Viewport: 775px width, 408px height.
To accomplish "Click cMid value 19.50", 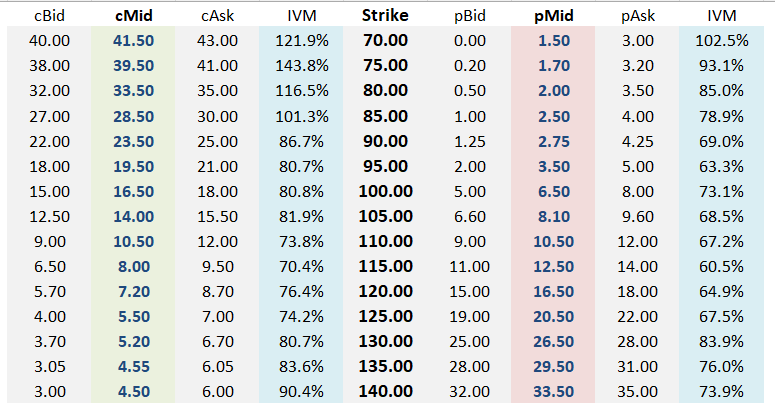I will tap(133, 166).
